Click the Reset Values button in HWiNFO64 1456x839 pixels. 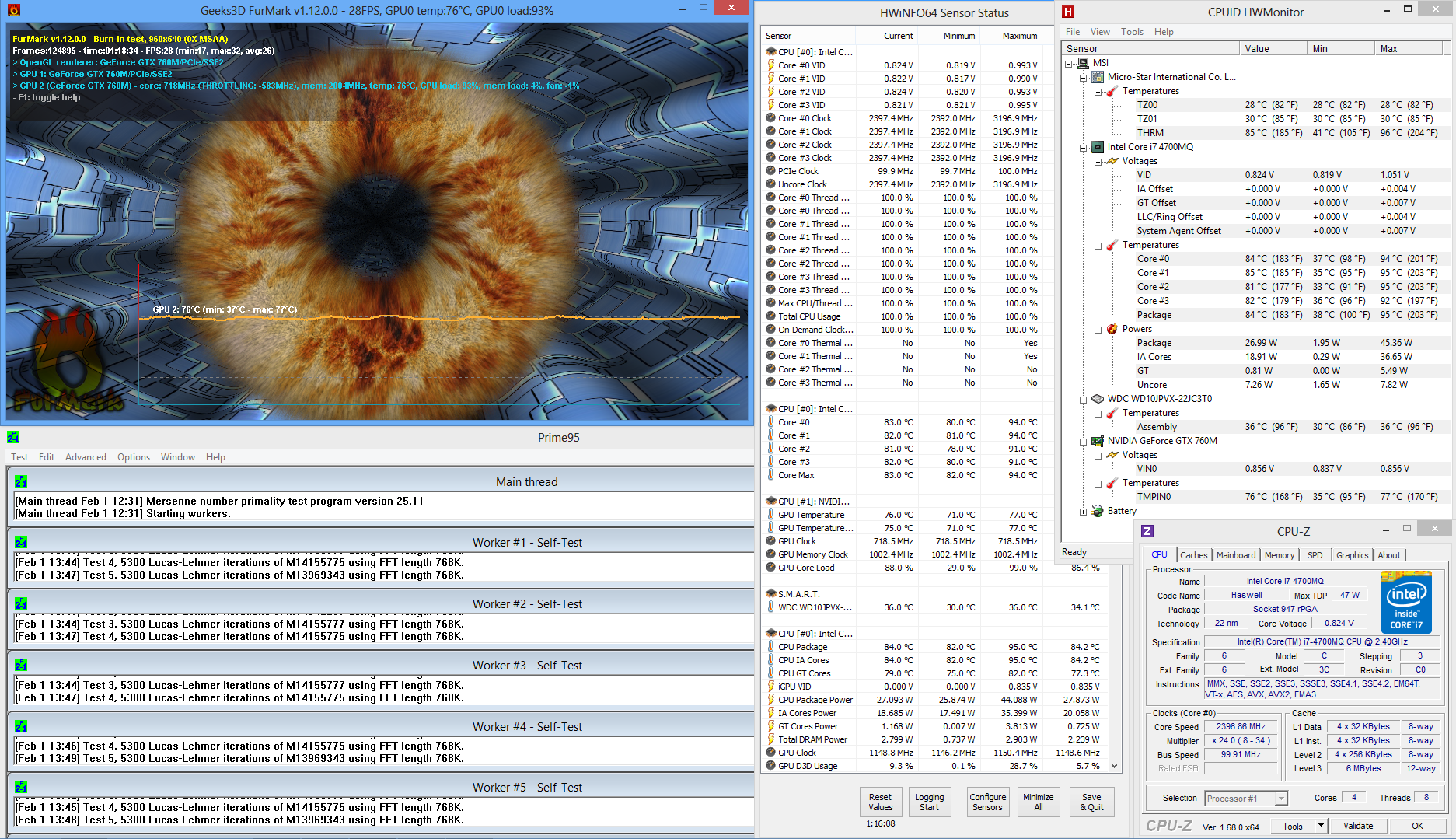click(x=880, y=802)
